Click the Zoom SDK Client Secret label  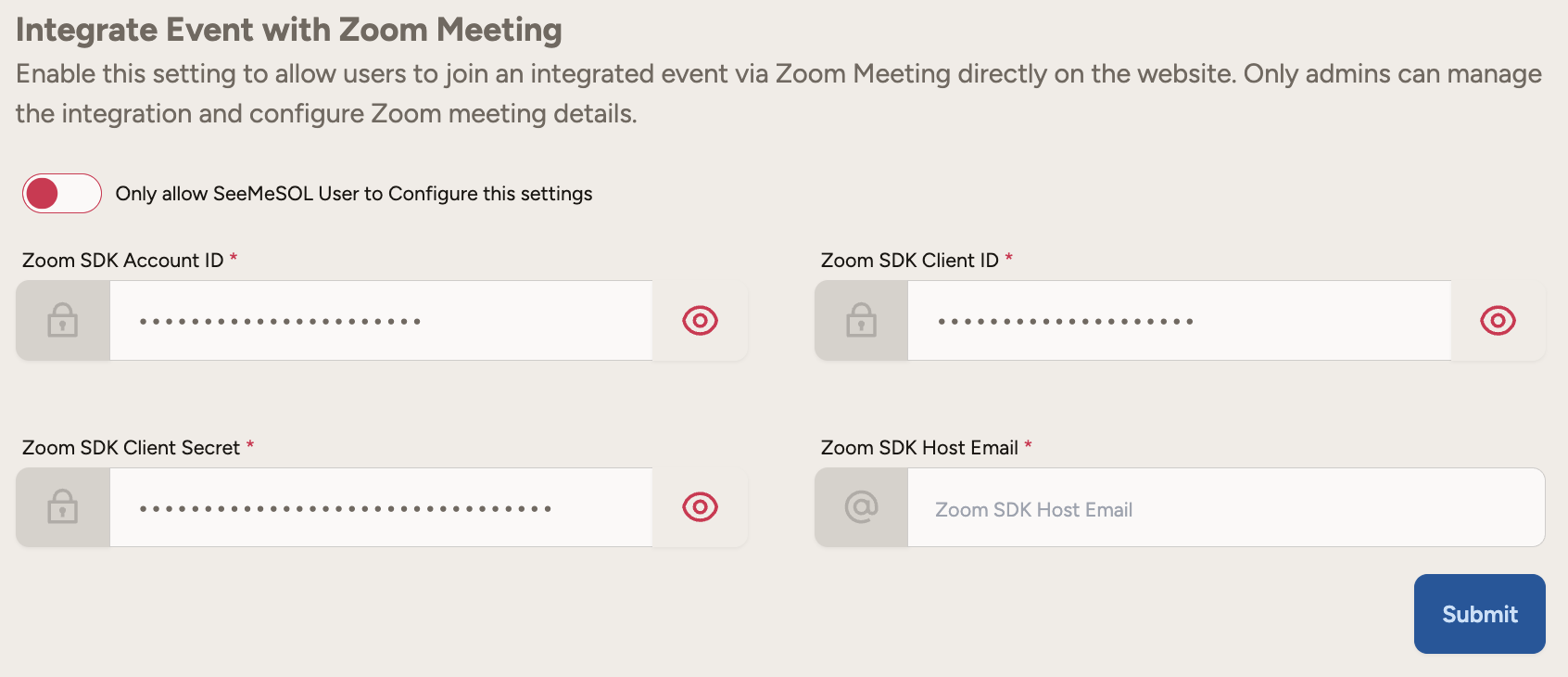(x=131, y=448)
